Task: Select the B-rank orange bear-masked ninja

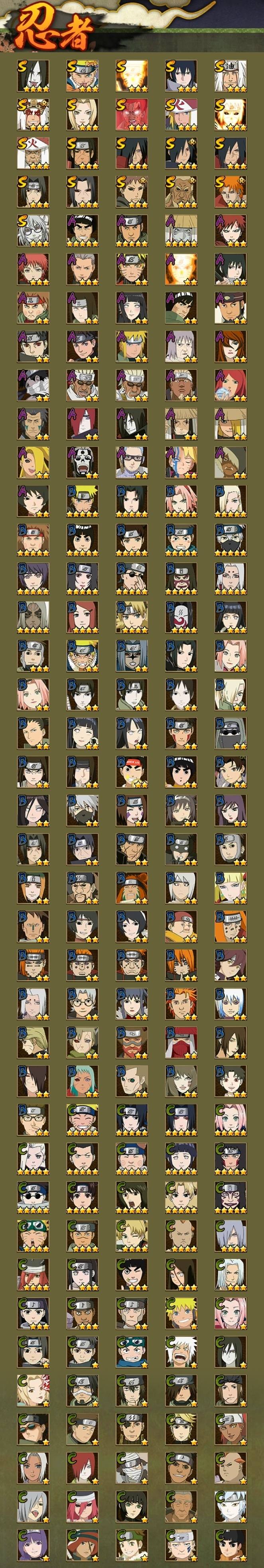Action: click(x=132, y=887)
